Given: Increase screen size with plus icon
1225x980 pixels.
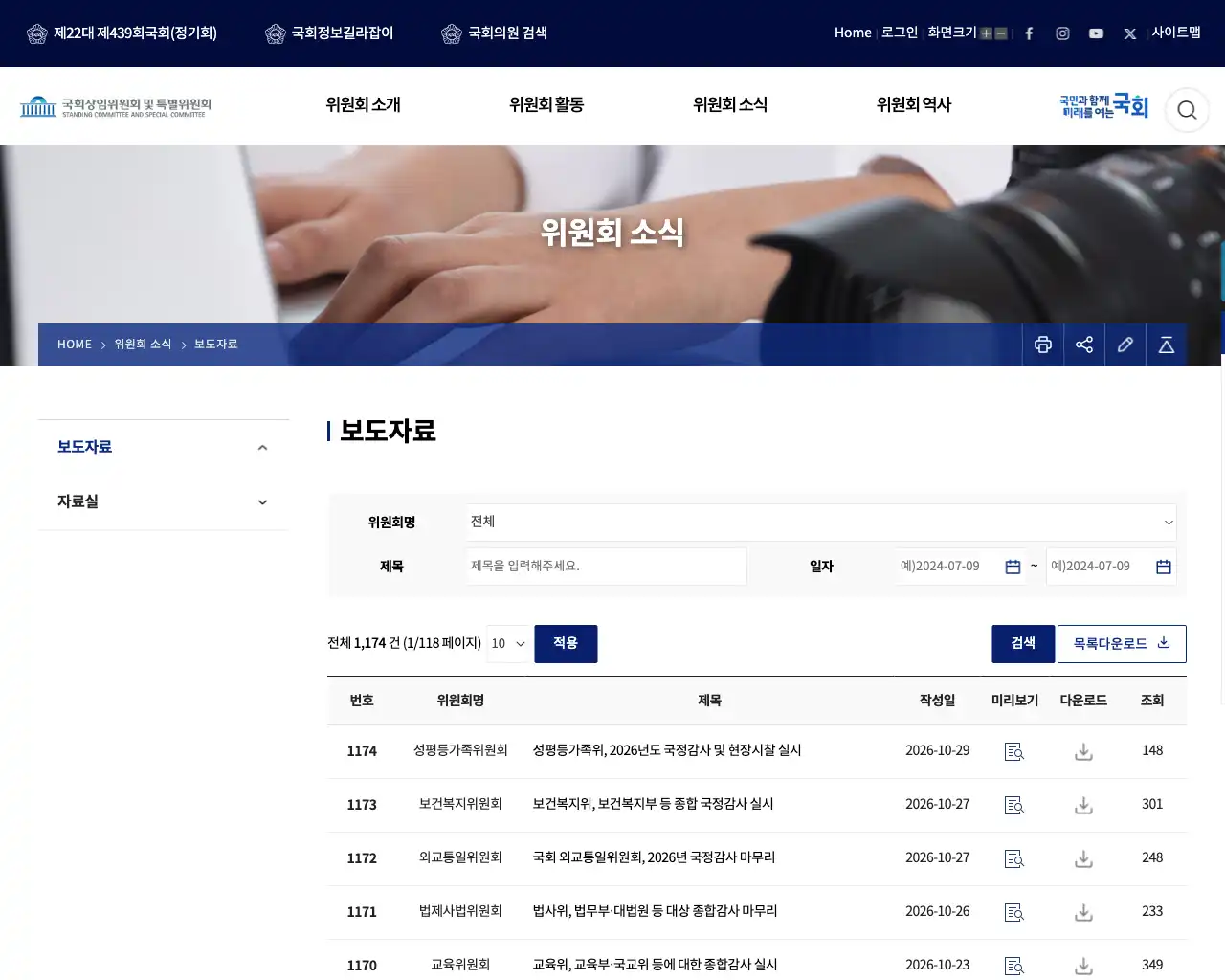Looking at the screenshot, I should click(x=986, y=33).
